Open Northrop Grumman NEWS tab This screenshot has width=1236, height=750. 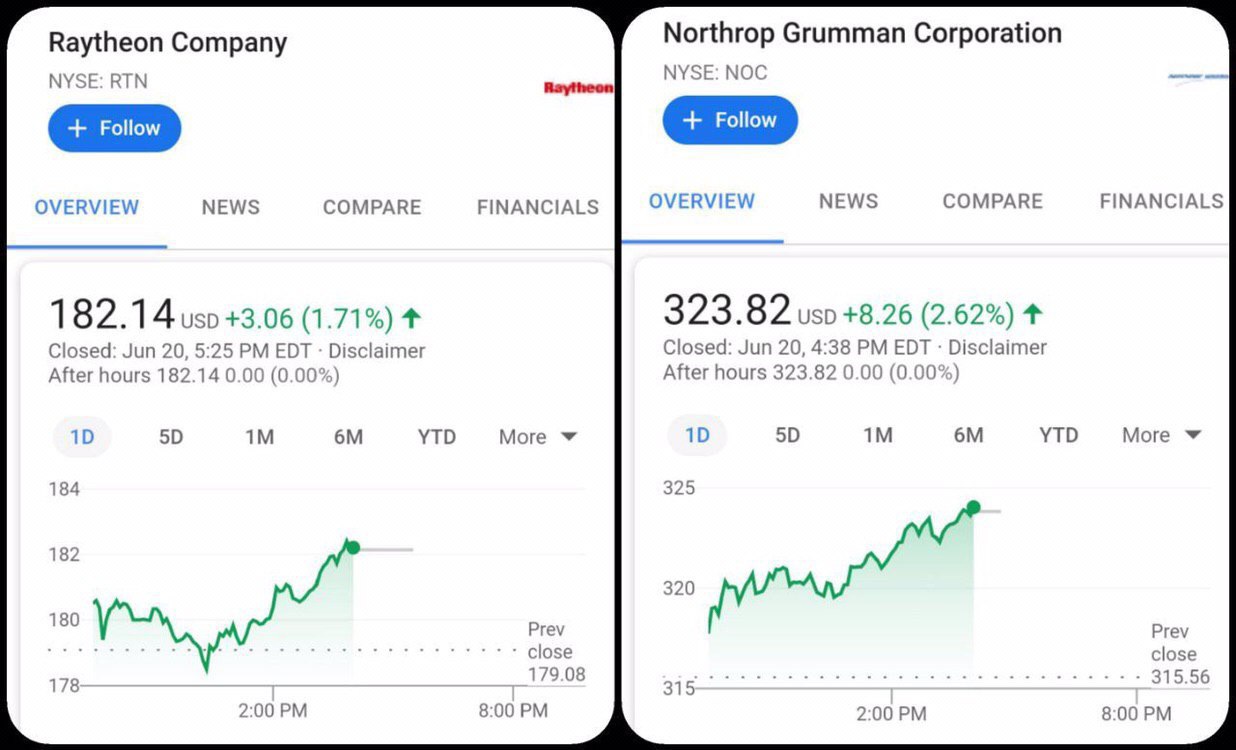(x=848, y=201)
